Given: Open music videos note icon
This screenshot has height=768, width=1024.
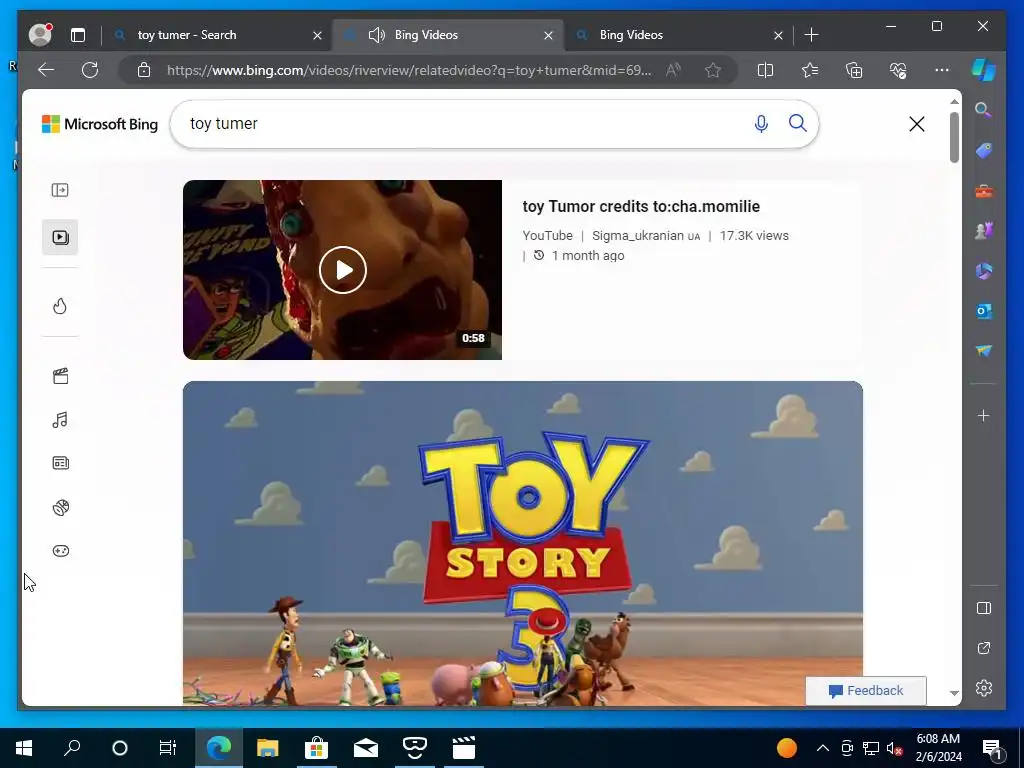Looking at the screenshot, I should pyautogui.click(x=60, y=420).
